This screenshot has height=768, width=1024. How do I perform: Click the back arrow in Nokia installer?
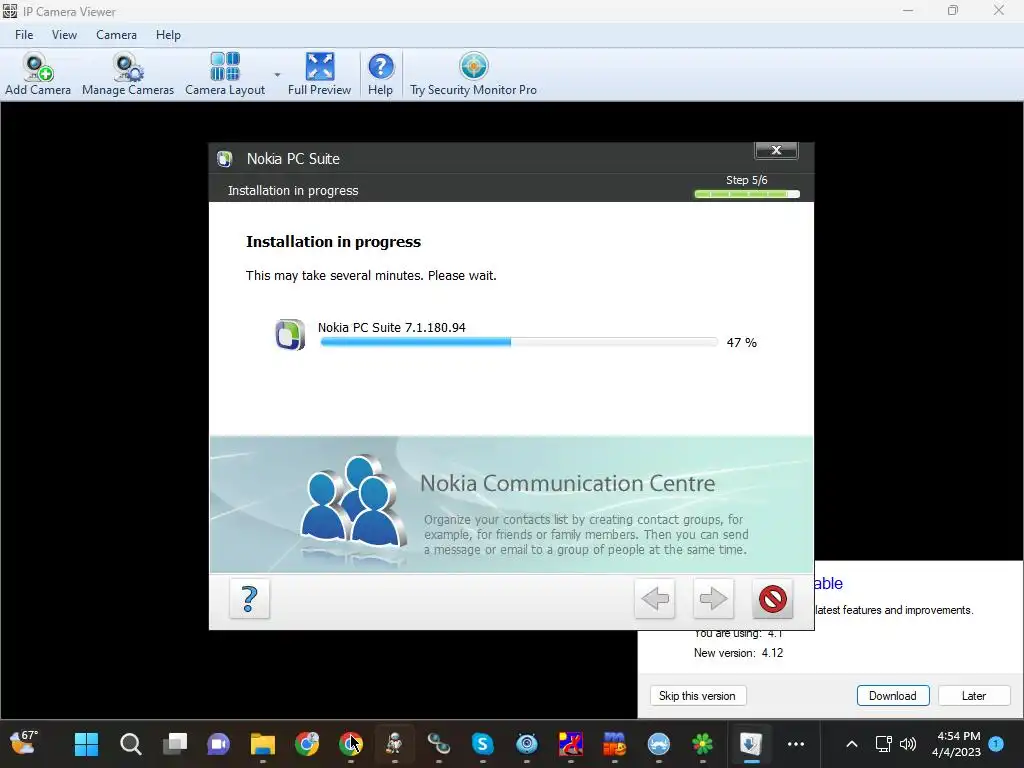654,599
